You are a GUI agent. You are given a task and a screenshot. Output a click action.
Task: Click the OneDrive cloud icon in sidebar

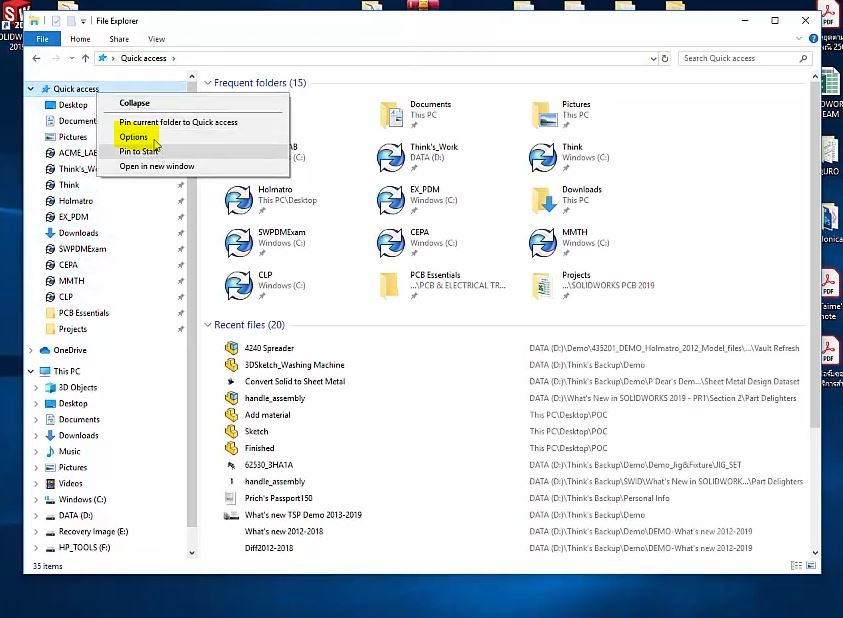tap(45, 350)
